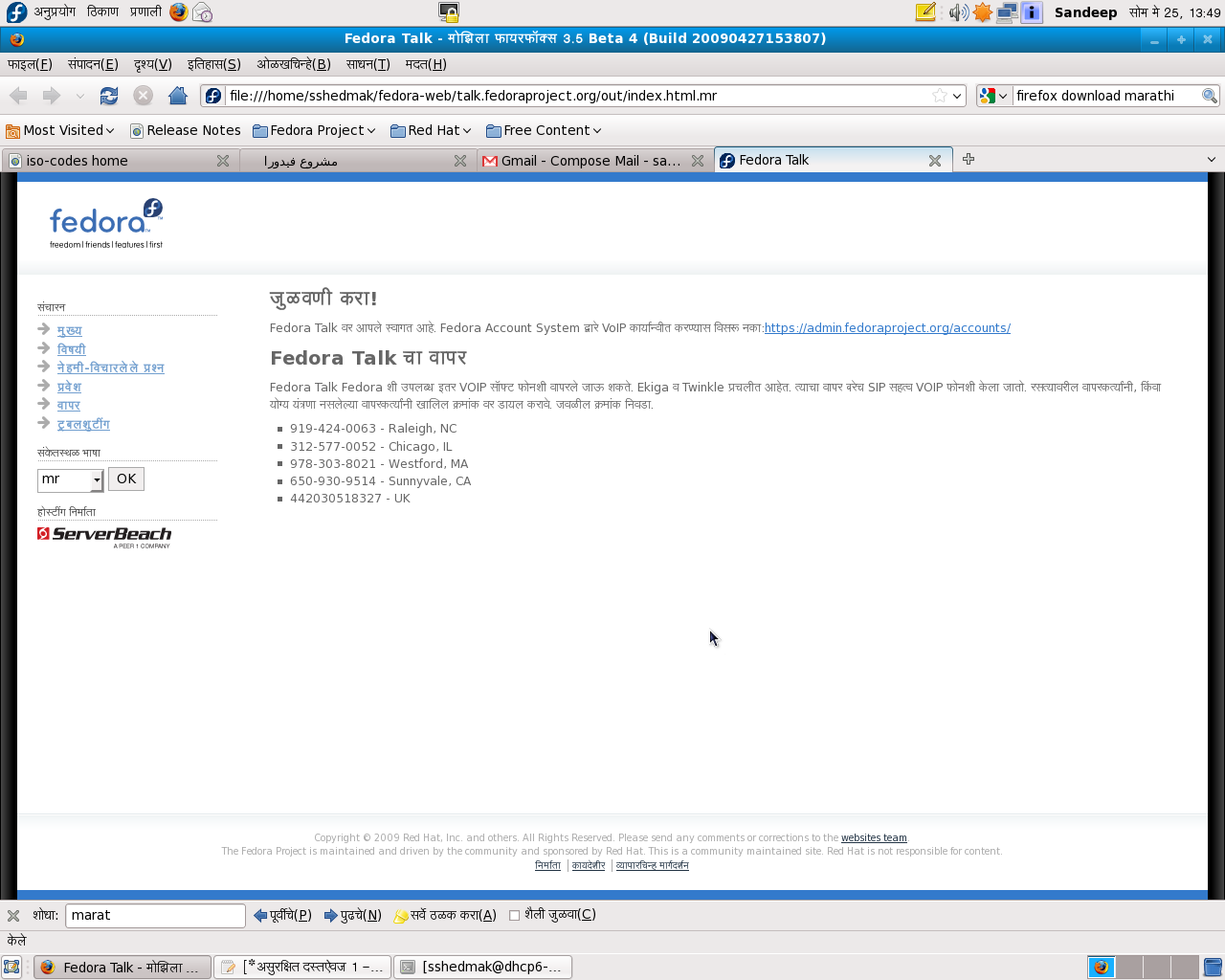Open the search engine selector dropdown
The height and width of the screenshot is (980, 1225).
(x=993, y=96)
